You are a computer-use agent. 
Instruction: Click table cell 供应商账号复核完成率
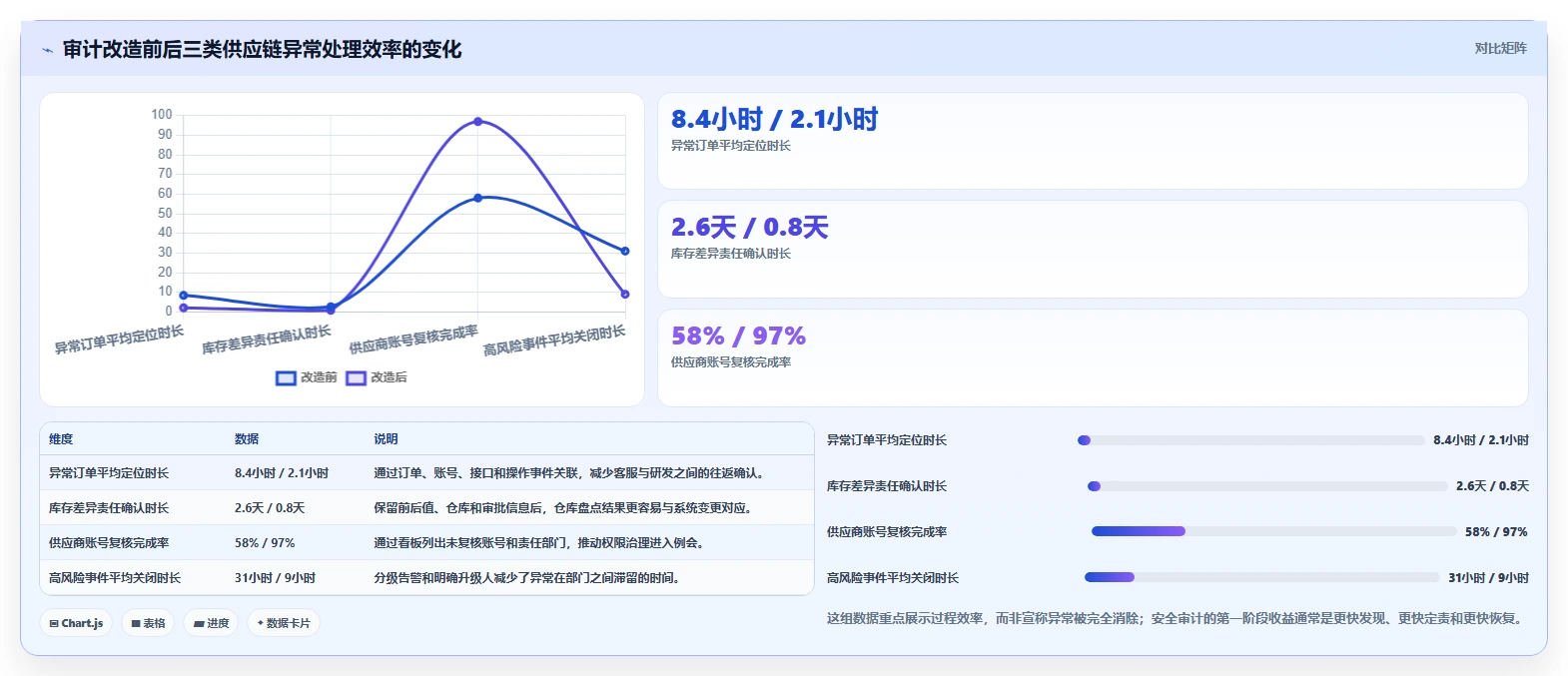109,543
